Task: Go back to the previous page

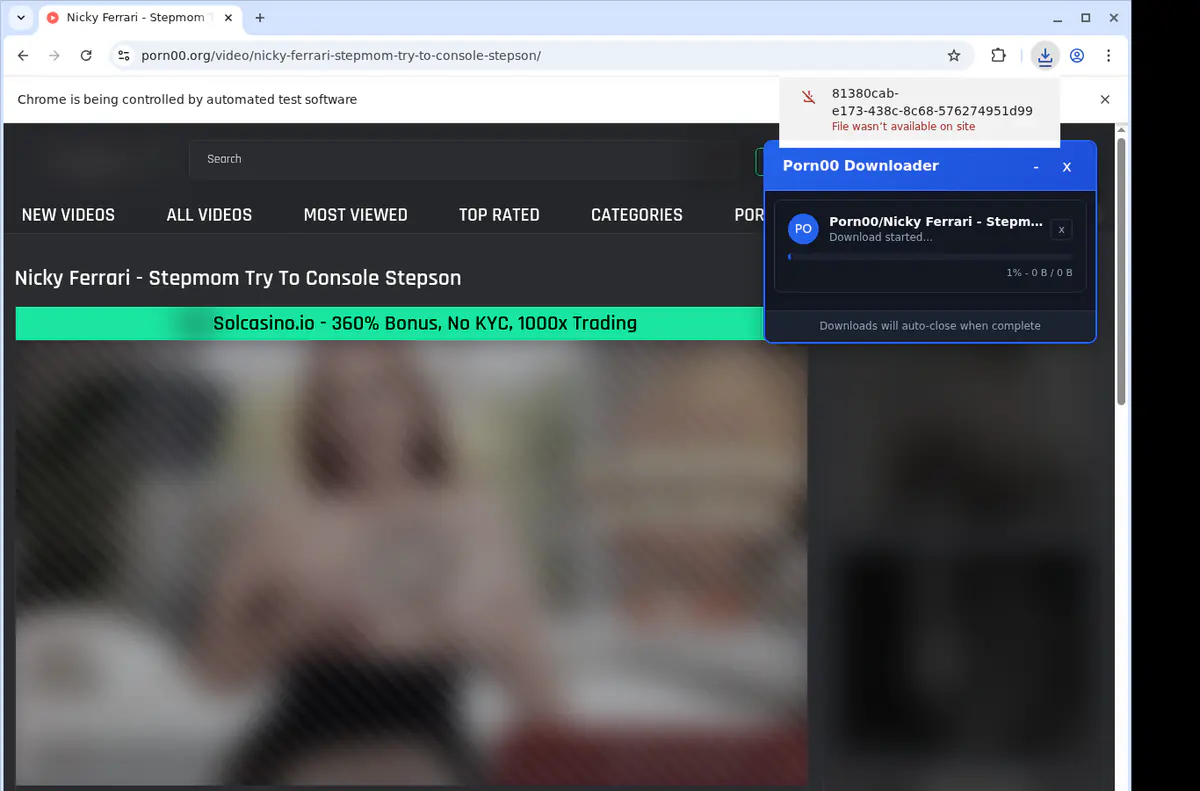Action: [x=23, y=56]
